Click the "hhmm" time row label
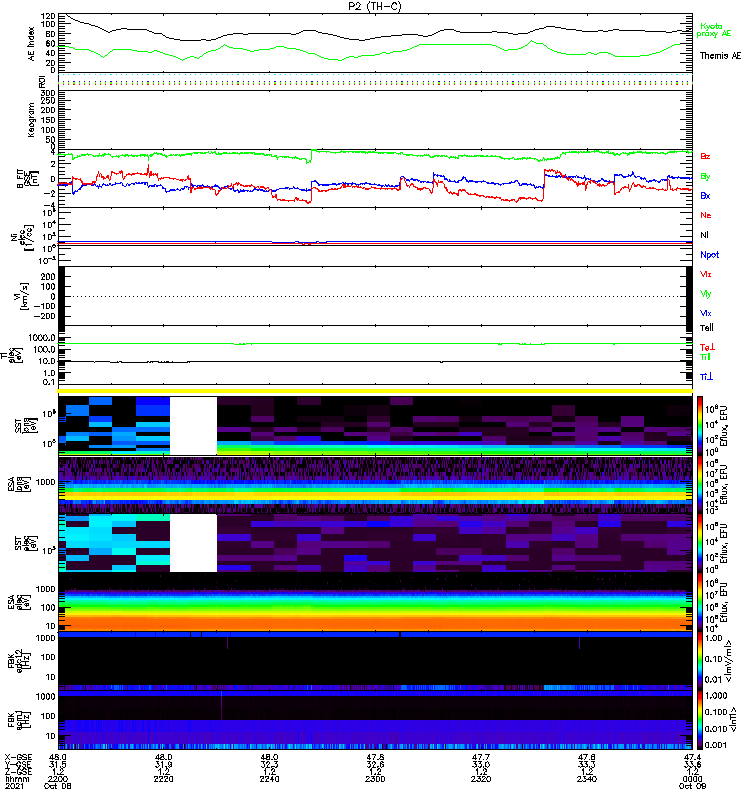Image resolution: width=750 pixels, height=800 pixels. pyautogui.click(x=17, y=779)
